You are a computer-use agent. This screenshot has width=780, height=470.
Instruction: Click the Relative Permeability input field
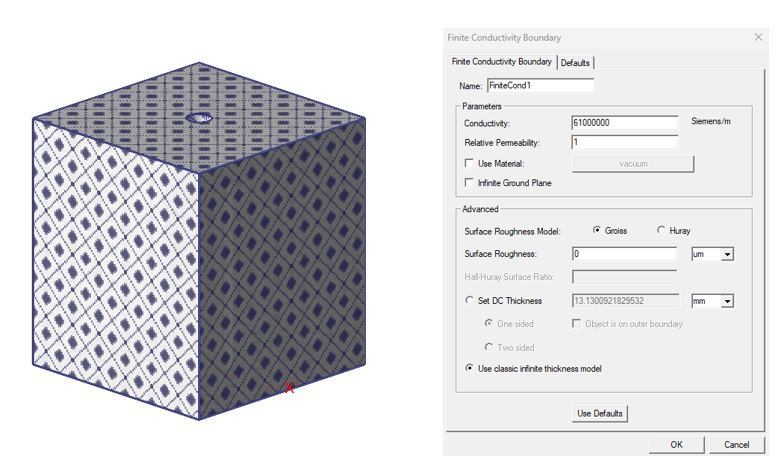(624, 142)
